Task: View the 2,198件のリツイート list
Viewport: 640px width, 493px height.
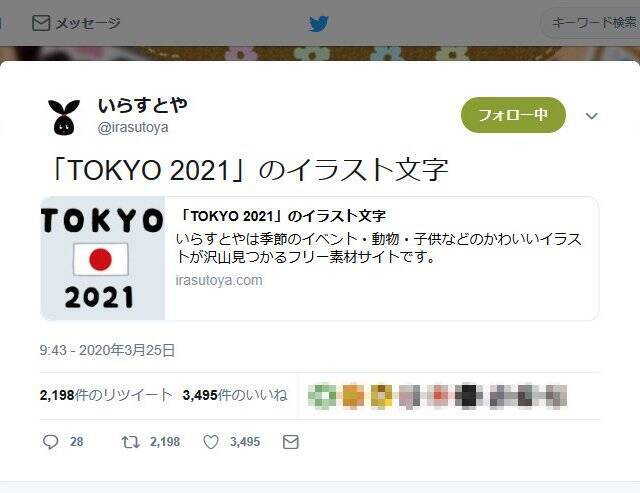Action: pos(106,395)
